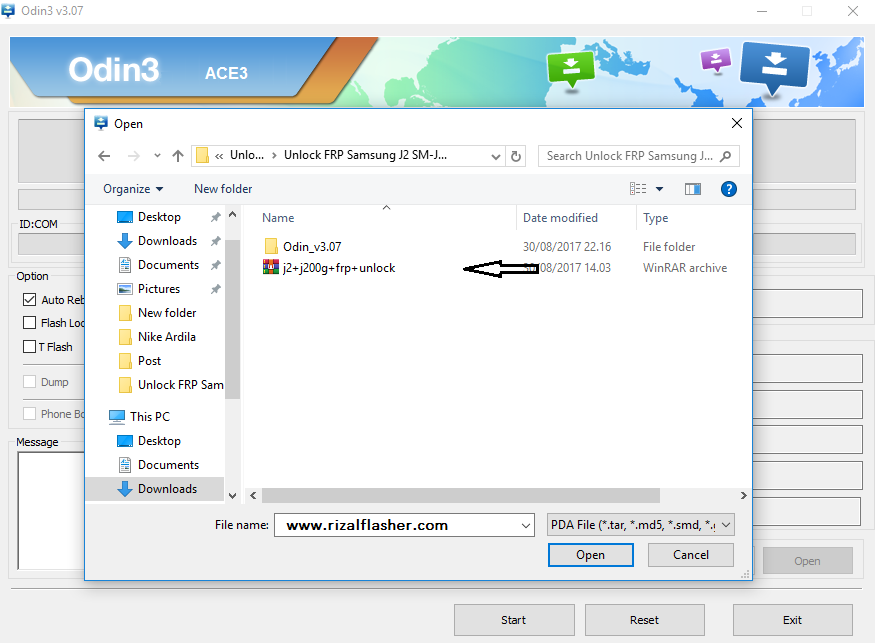Enable the Flash Lock checkbox
Screen dimensions: 875x643
click(30, 323)
